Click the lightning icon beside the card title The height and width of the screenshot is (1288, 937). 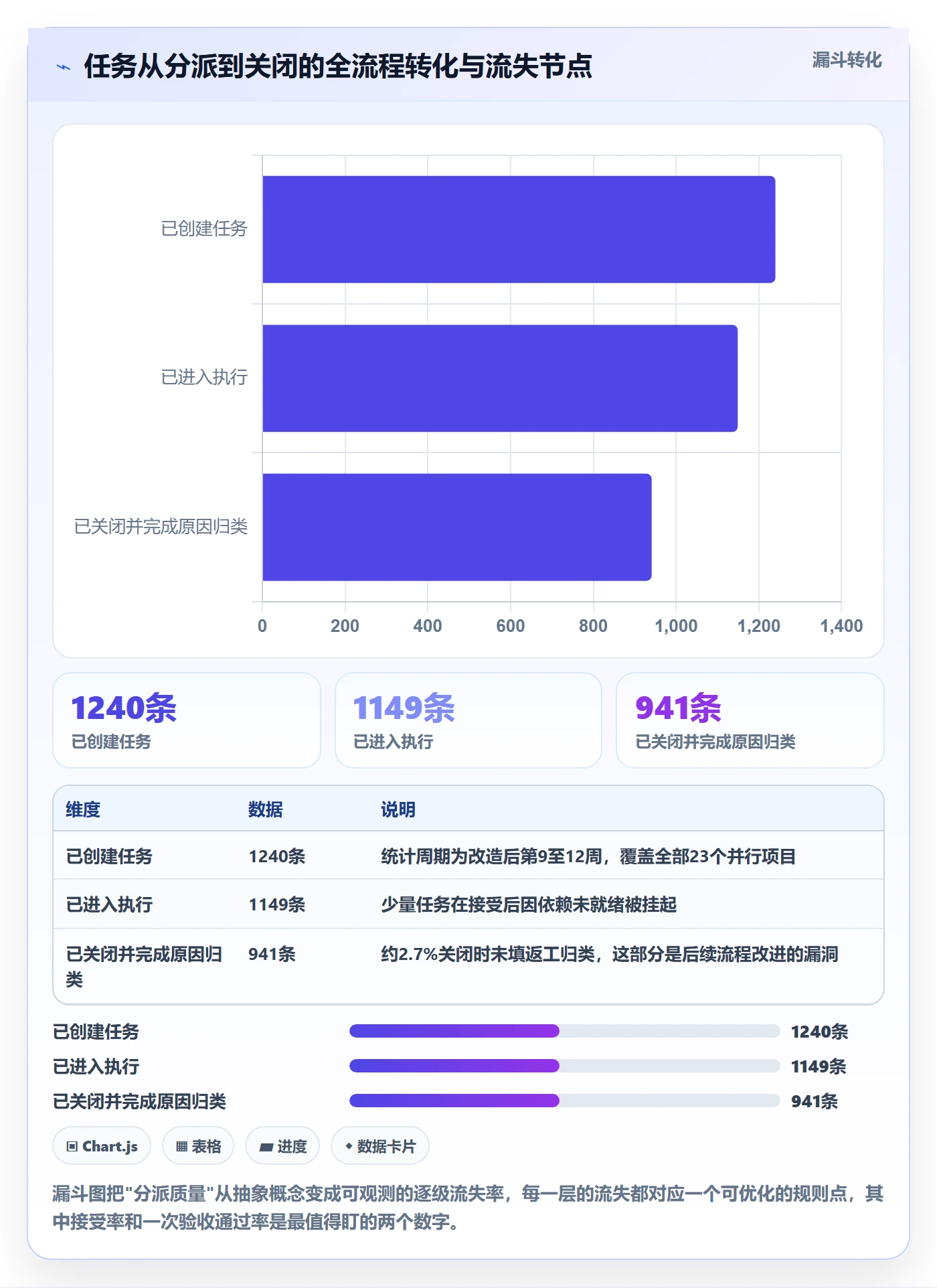pos(64,67)
